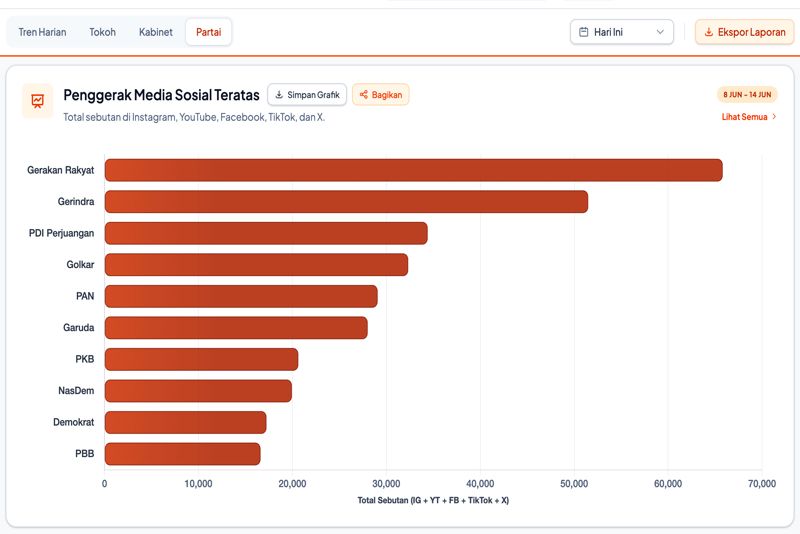Click the download icon in Simpan Grafik
Screen dimensions: 800x534
pos(279,95)
